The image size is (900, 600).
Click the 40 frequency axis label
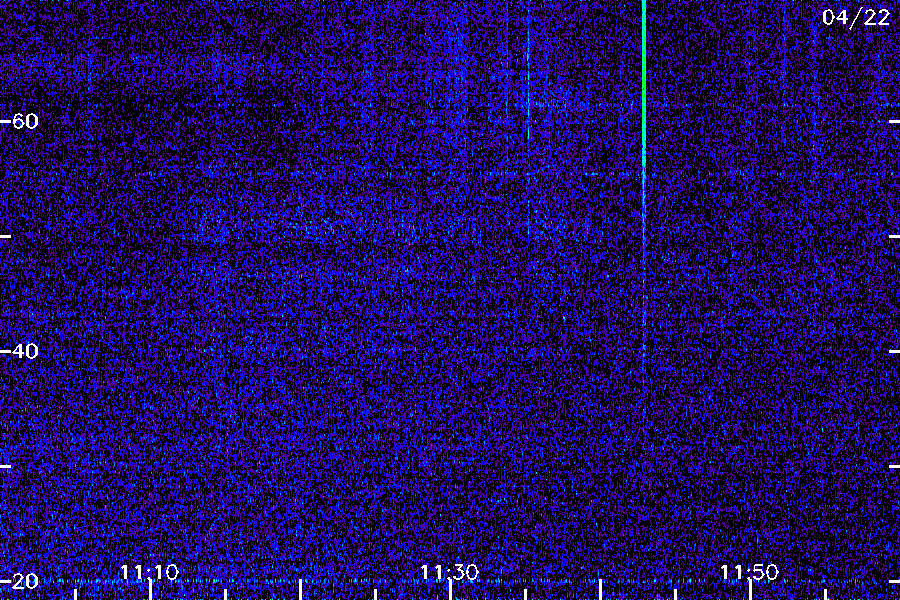click(25, 351)
